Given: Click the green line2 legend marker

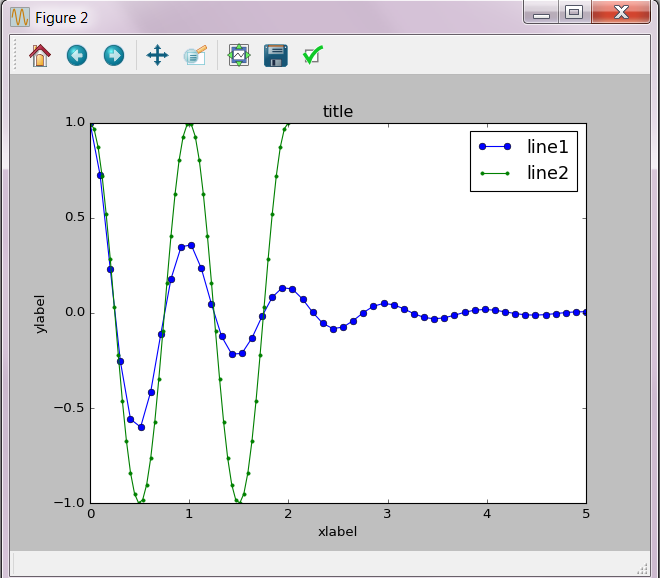Looking at the screenshot, I should pyautogui.click(x=495, y=173).
